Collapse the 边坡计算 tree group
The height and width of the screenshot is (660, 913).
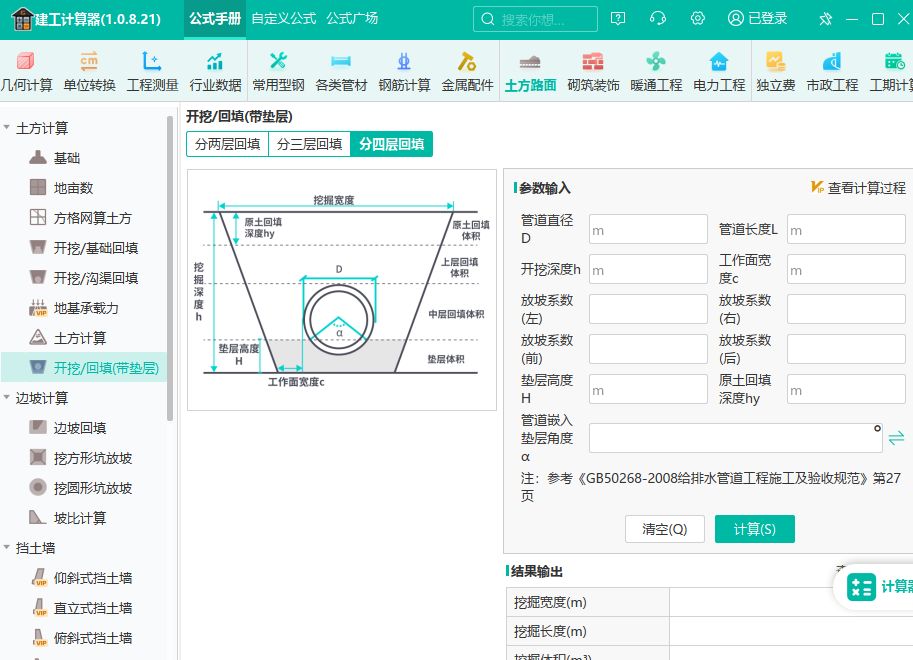point(7,398)
